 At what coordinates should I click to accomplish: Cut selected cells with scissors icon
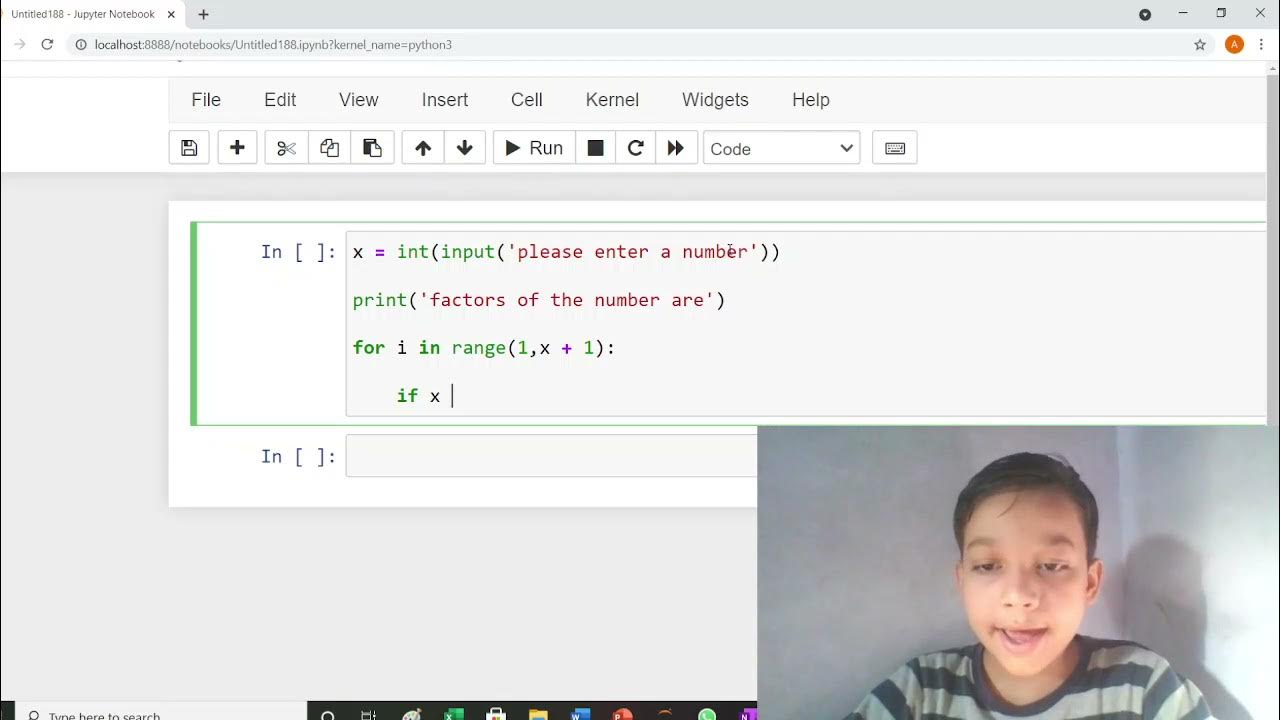(286, 148)
